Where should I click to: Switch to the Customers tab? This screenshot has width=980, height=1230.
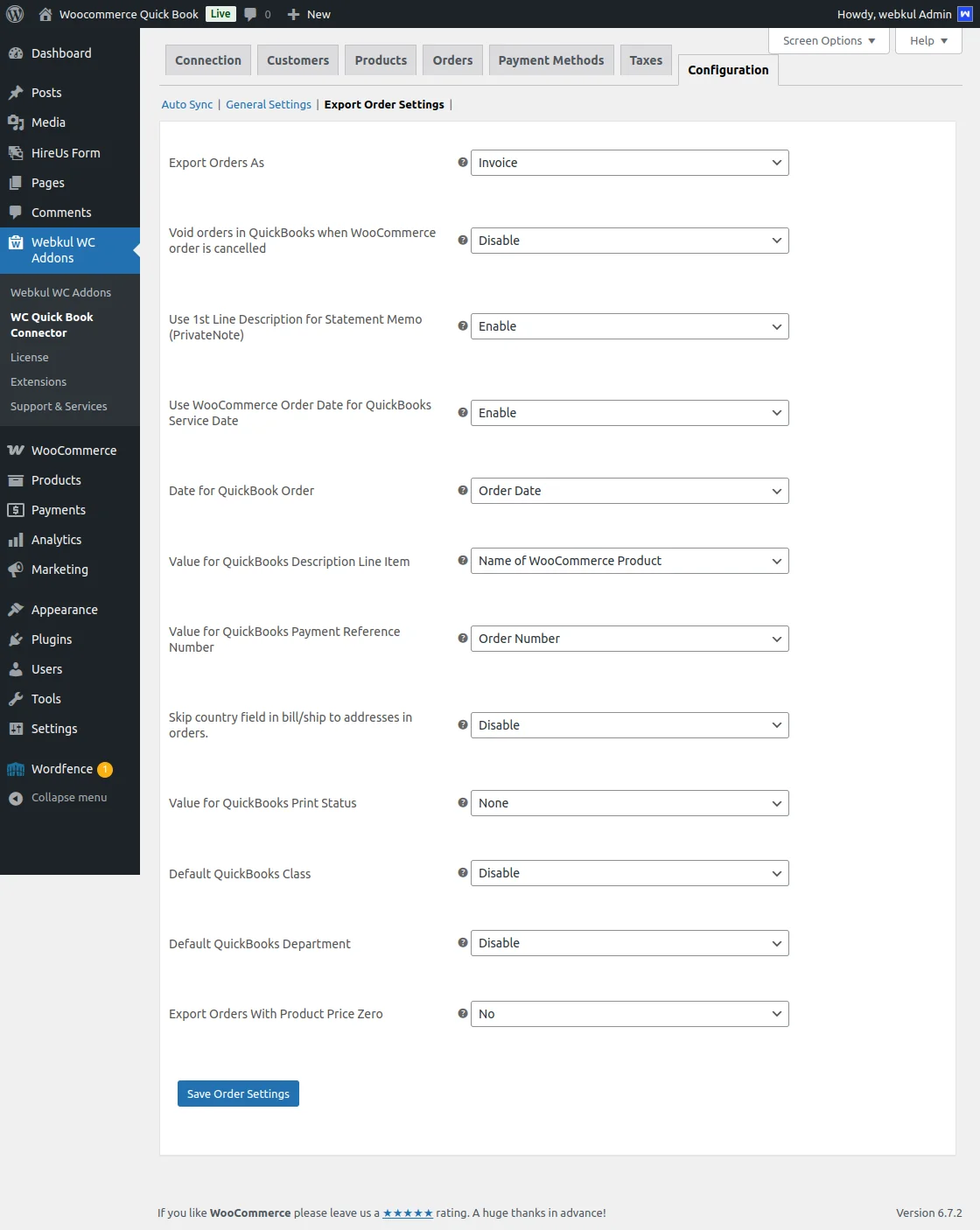pos(297,59)
